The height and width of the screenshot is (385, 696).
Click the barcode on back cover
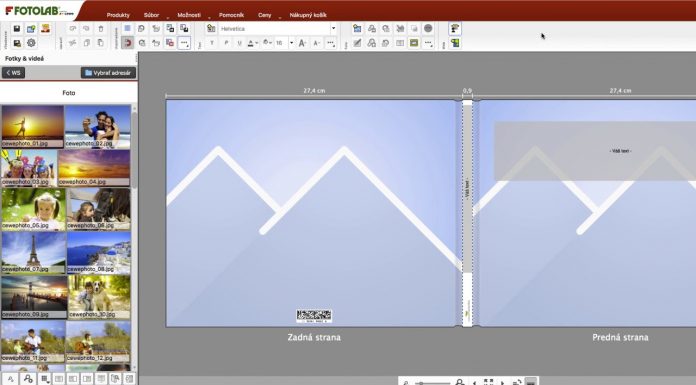coord(314,316)
